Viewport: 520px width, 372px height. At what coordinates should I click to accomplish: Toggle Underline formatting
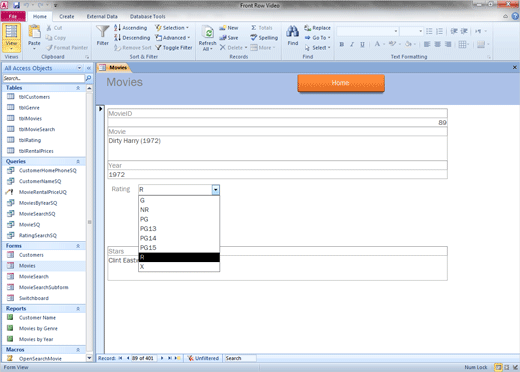click(362, 44)
